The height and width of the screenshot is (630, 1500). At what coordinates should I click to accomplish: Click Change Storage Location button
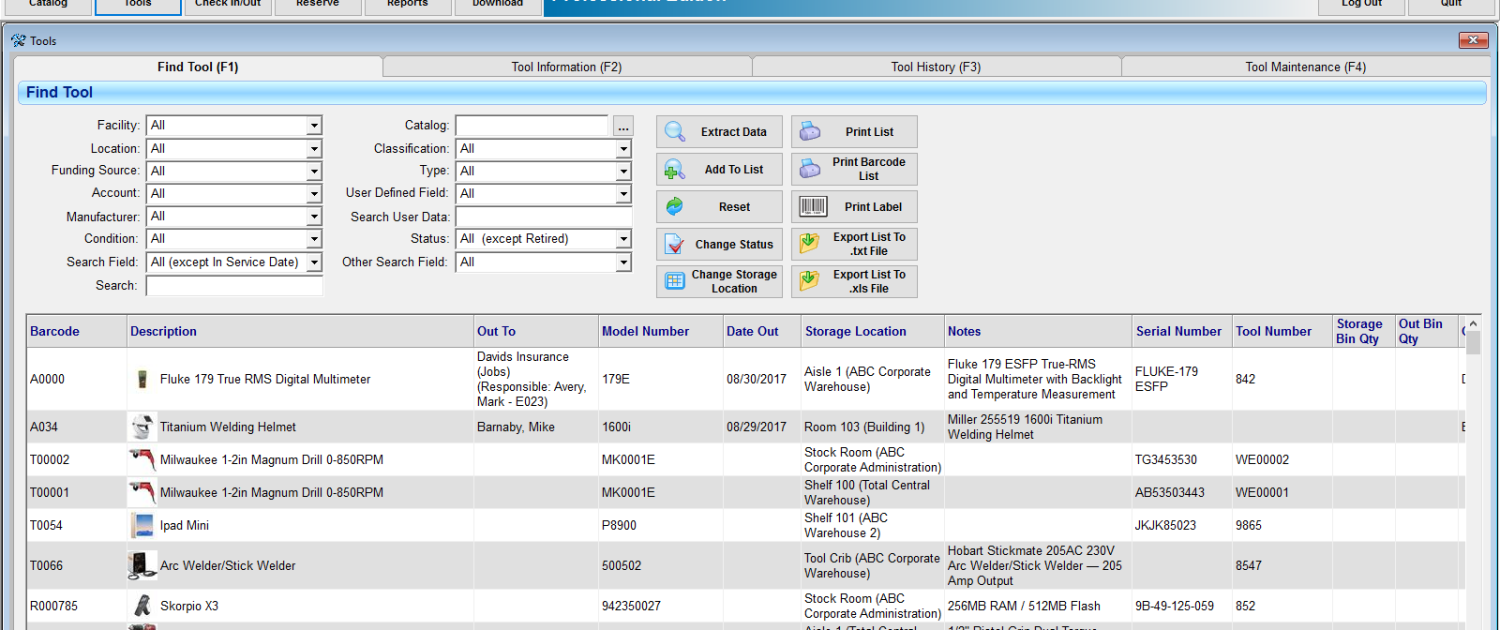(719, 282)
